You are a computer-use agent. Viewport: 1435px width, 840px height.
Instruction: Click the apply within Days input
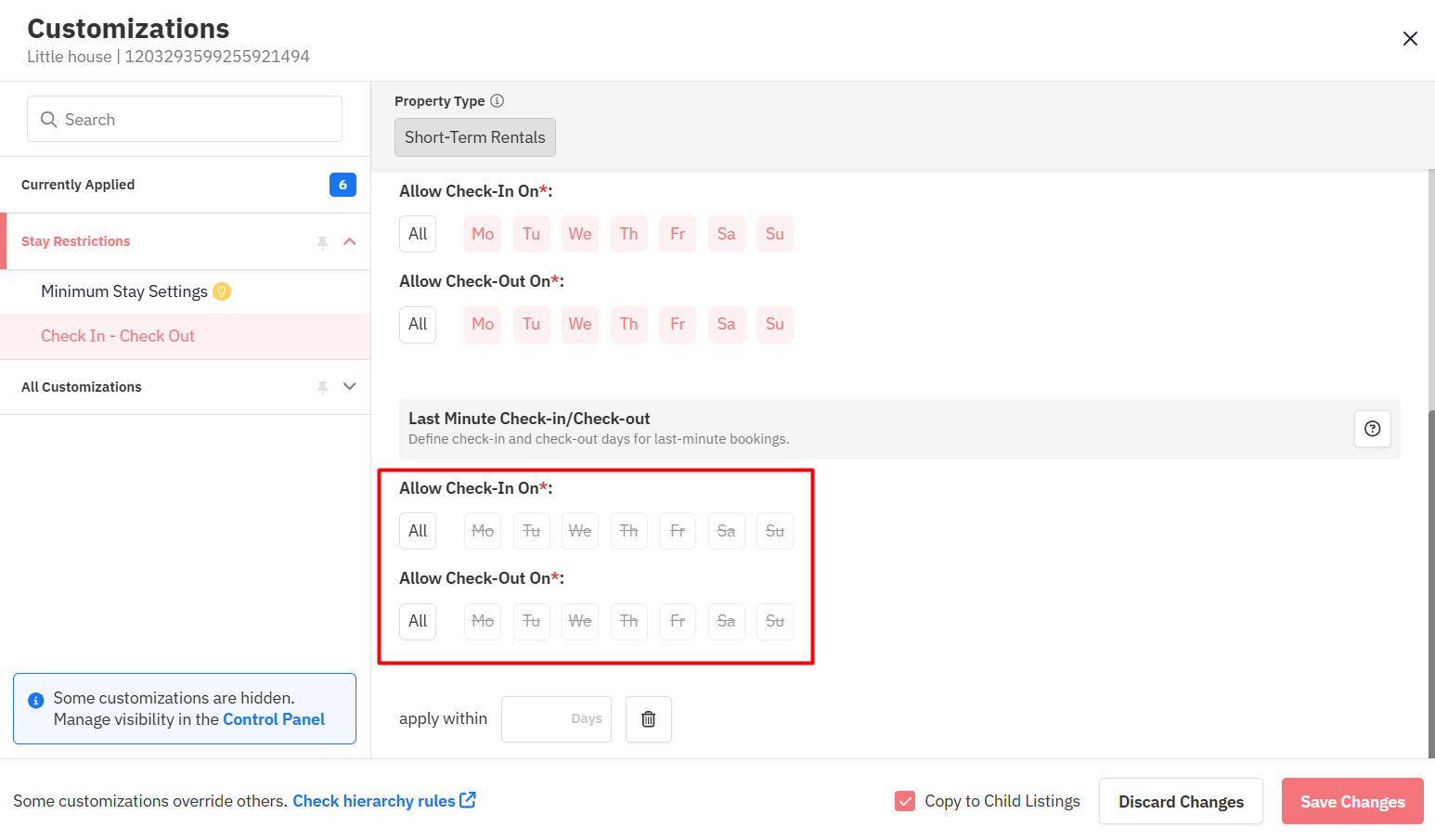tap(556, 719)
